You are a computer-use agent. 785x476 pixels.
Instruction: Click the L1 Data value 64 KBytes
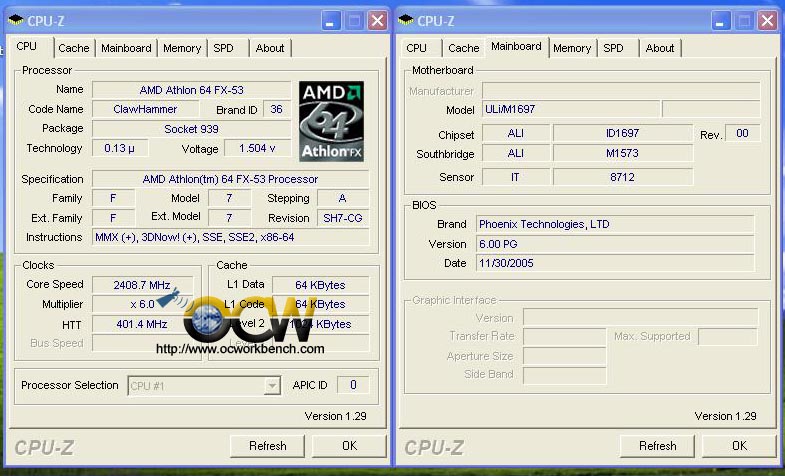320,285
